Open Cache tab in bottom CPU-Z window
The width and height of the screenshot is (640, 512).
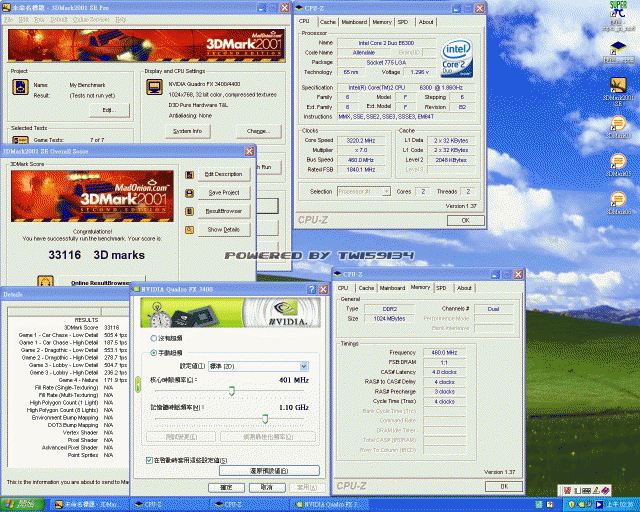[x=366, y=288]
